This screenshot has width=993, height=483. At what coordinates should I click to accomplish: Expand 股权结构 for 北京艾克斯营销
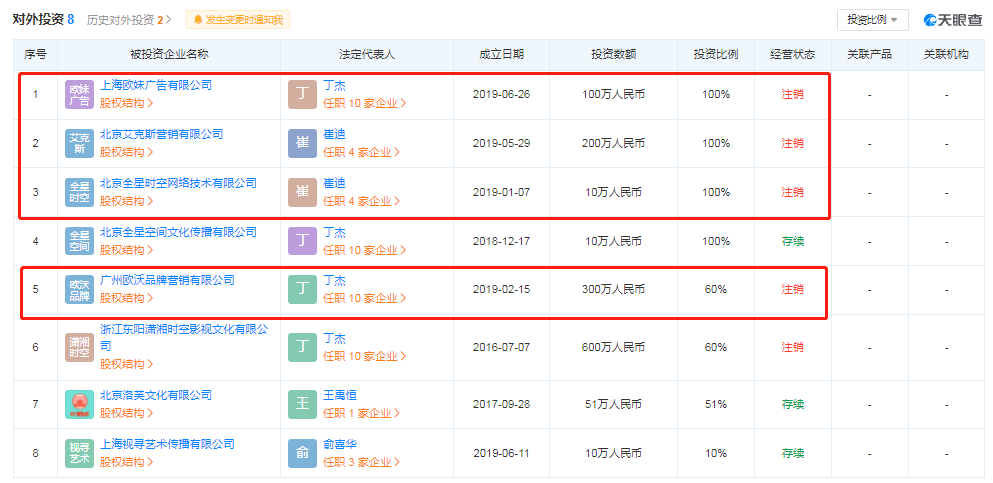tap(127, 152)
